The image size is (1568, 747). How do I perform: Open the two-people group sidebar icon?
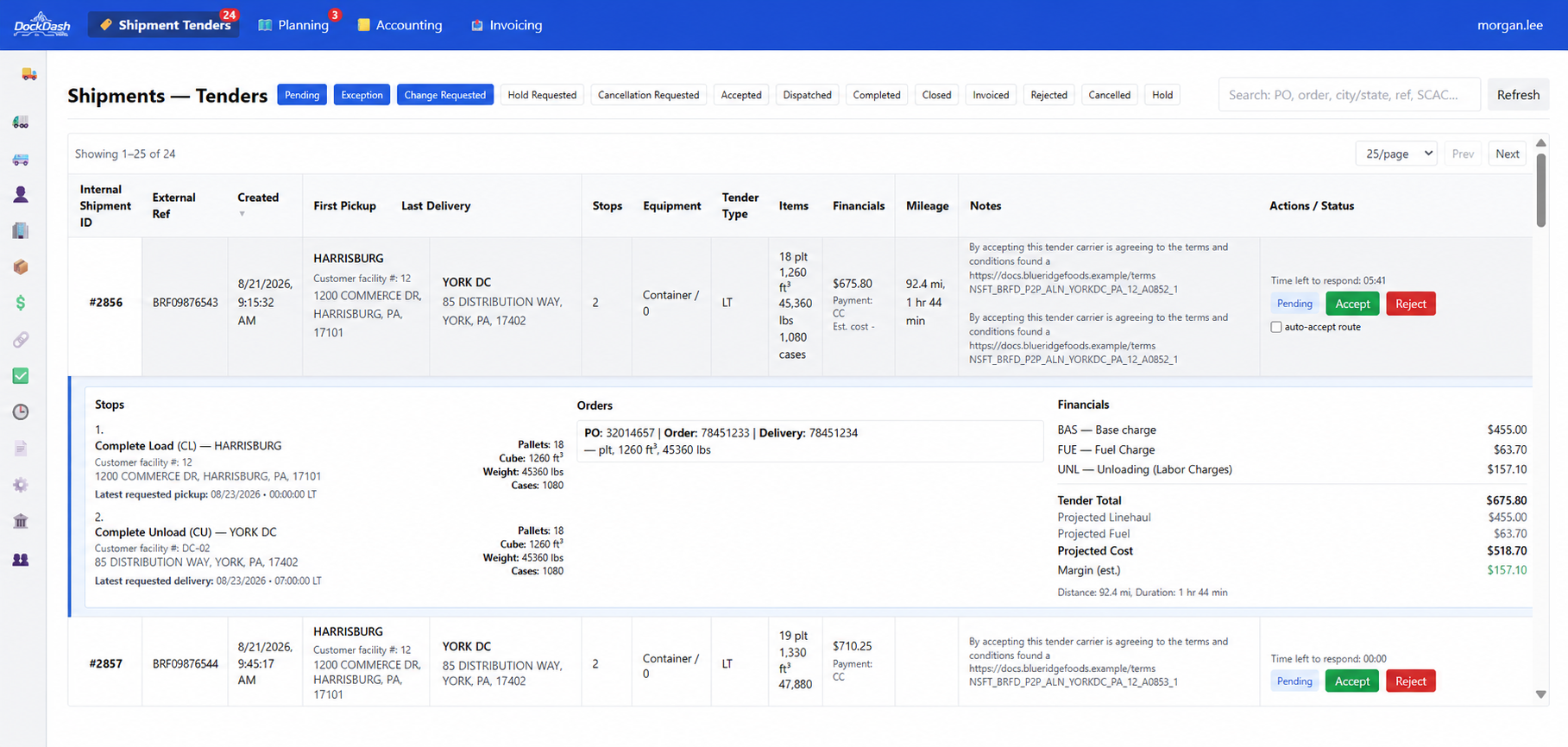pos(21,560)
